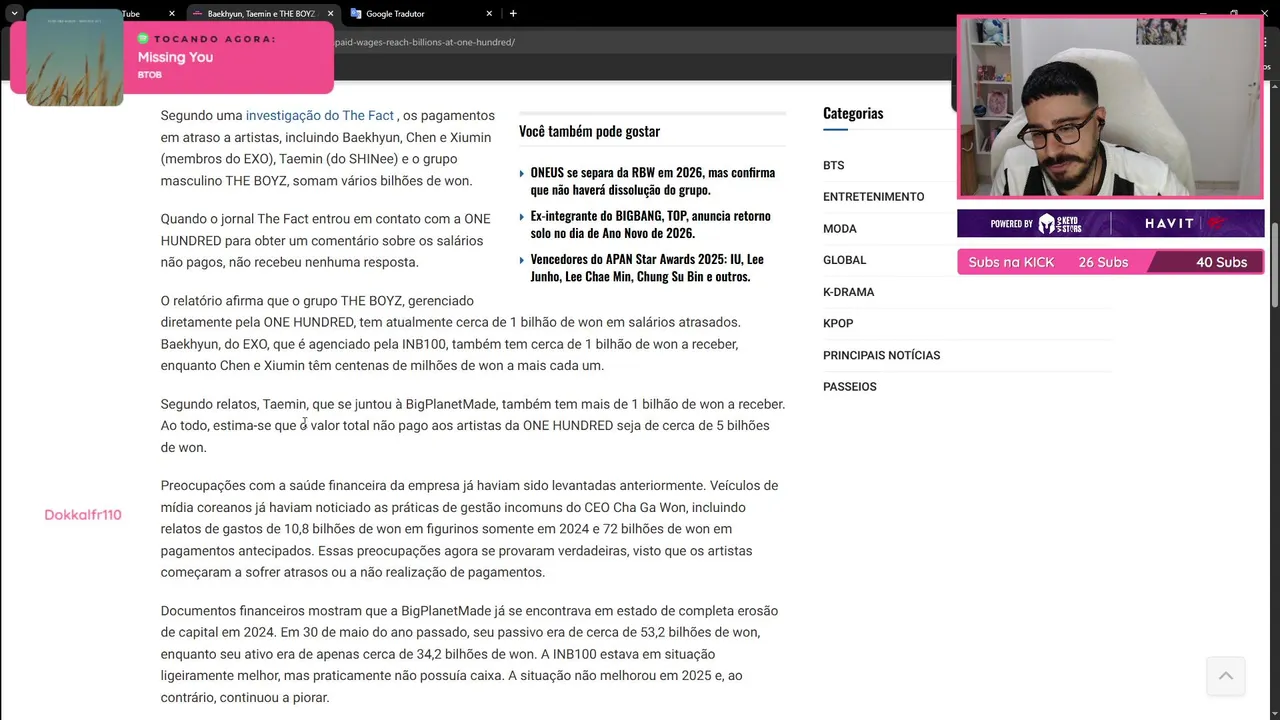Viewport: 1280px width, 720px height.
Task: Open a new browser tab
Action: 513,14
